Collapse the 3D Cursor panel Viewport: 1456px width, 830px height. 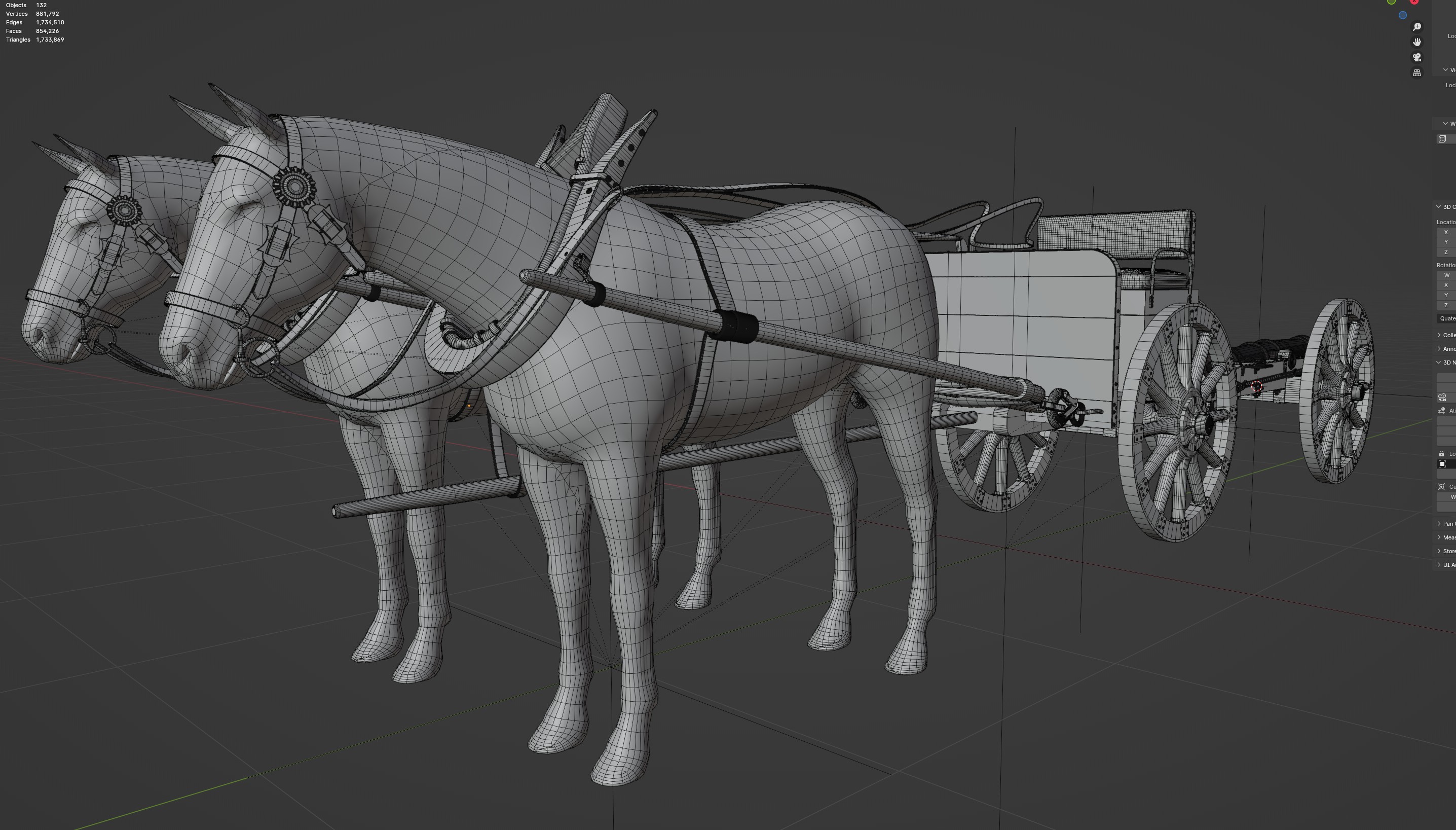click(1439, 207)
